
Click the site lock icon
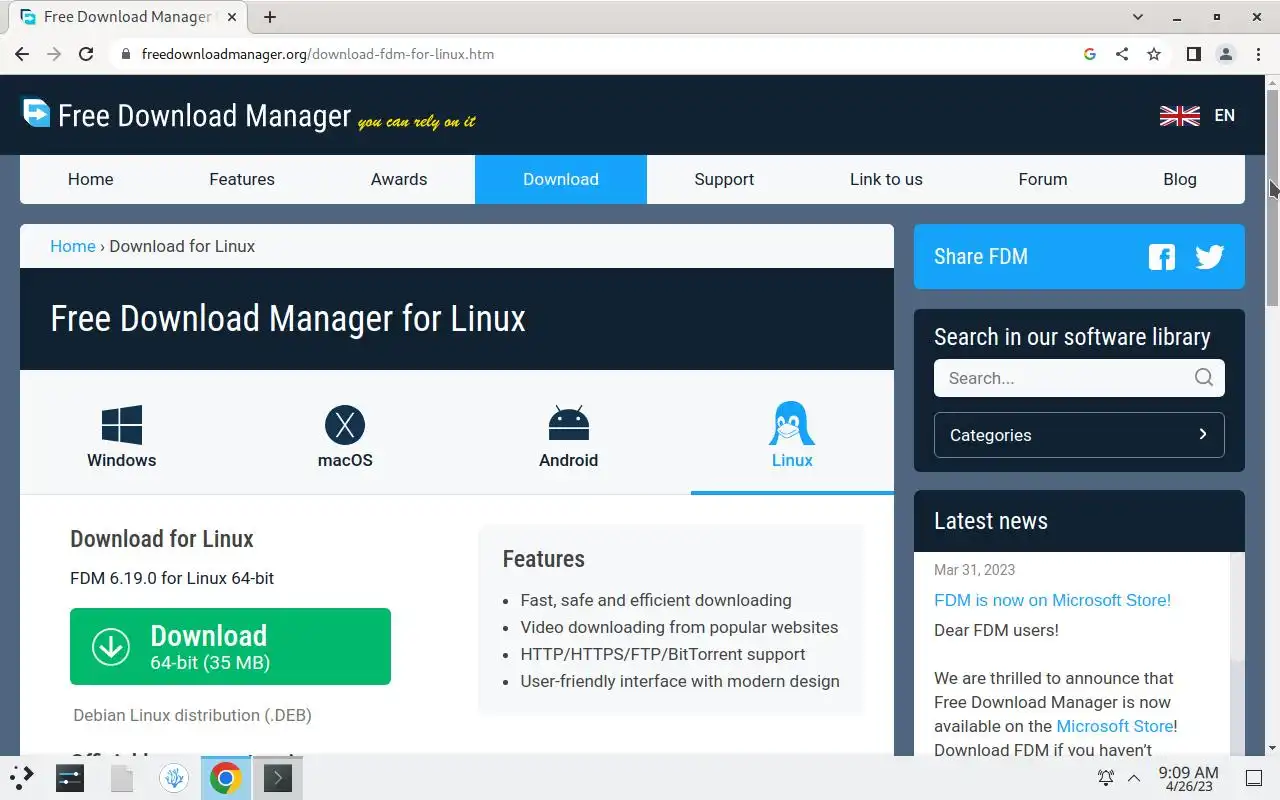(x=126, y=54)
